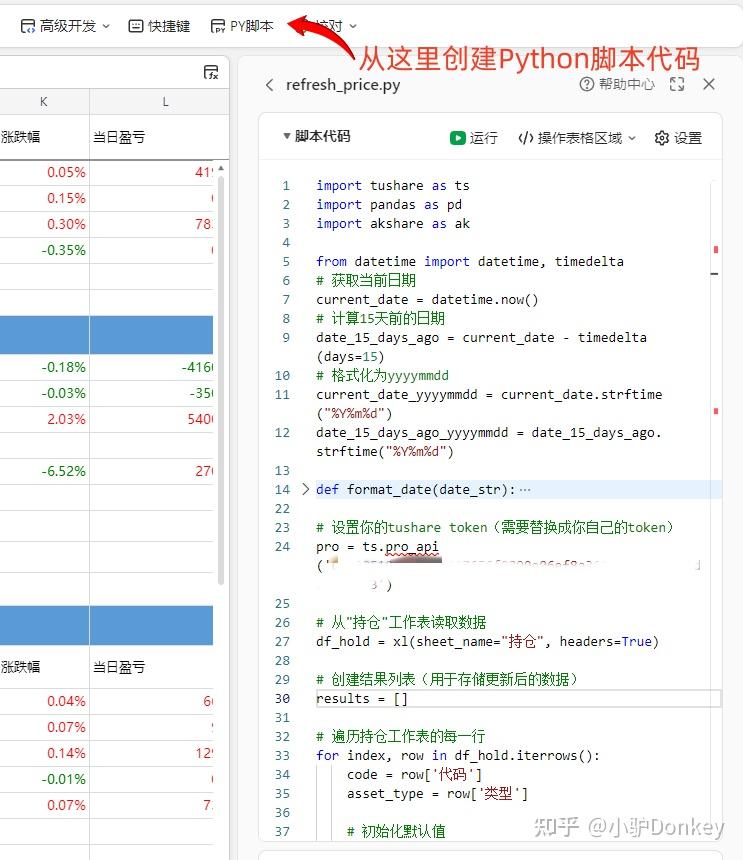Image resolution: width=743 pixels, height=860 pixels.
Task: Click line number 14 in gutter
Action: pyautogui.click(x=282, y=489)
